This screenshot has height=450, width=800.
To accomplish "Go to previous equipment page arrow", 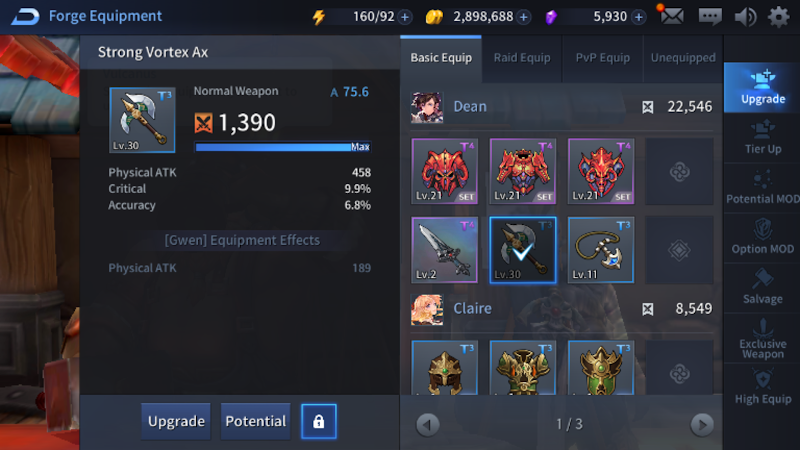I will [x=428, y=424].
